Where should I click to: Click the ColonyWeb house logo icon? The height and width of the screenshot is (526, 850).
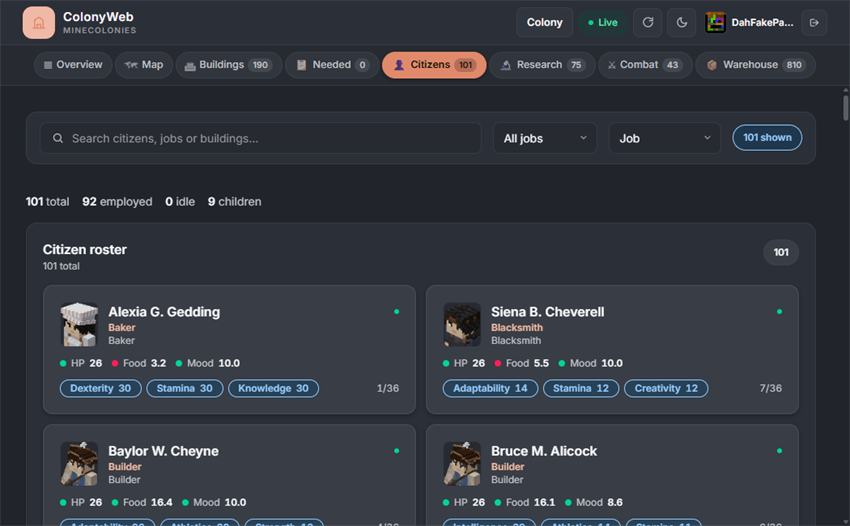[38, 23]
